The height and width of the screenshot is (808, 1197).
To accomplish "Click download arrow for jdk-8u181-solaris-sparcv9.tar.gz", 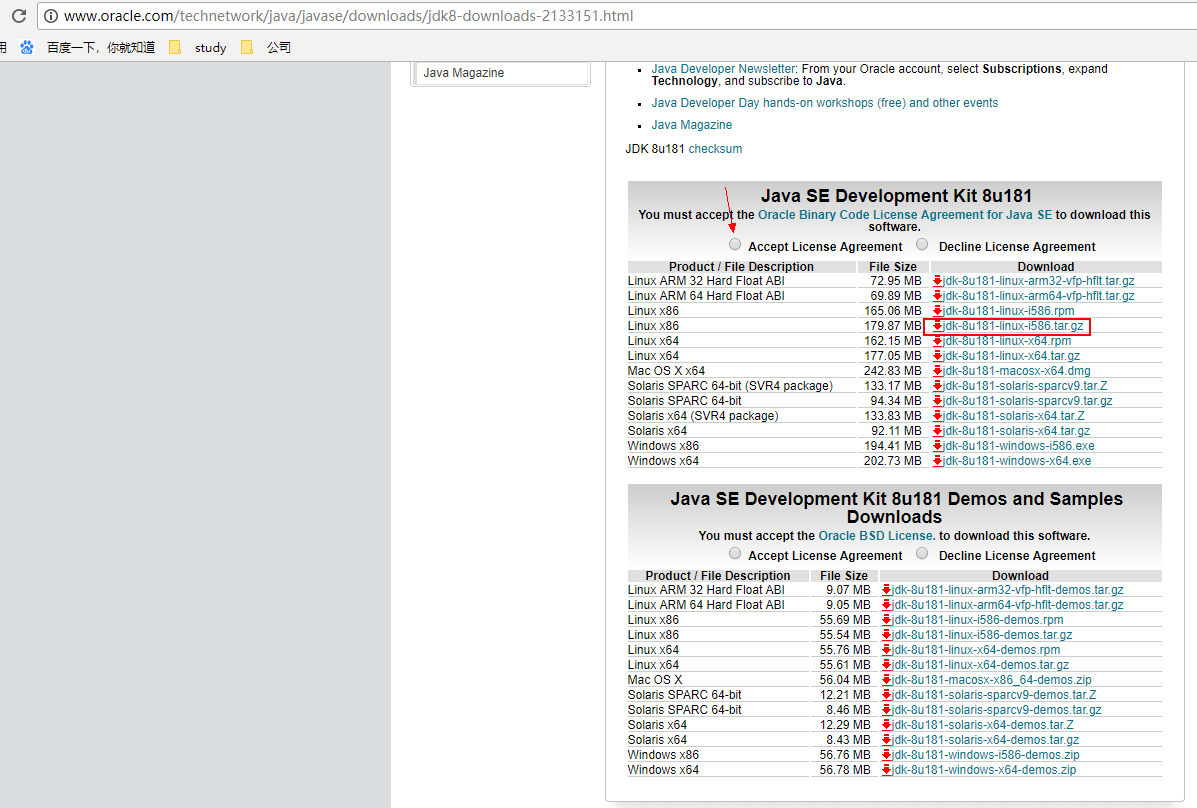I will (937, 401).
